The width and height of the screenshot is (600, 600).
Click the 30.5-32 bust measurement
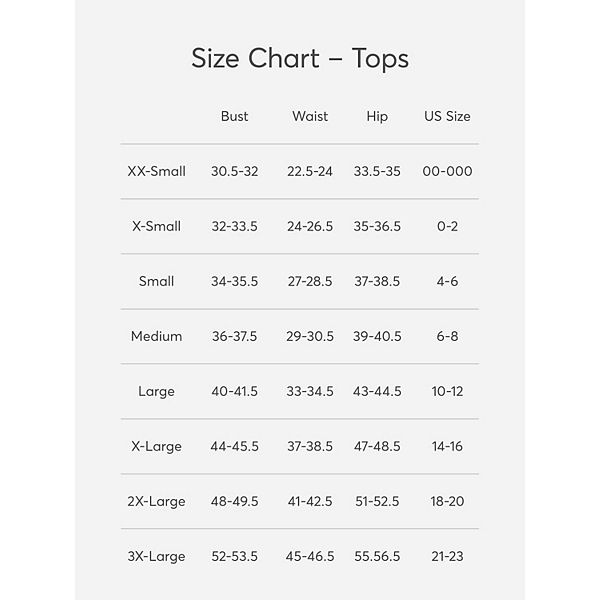tap(234, 171)
